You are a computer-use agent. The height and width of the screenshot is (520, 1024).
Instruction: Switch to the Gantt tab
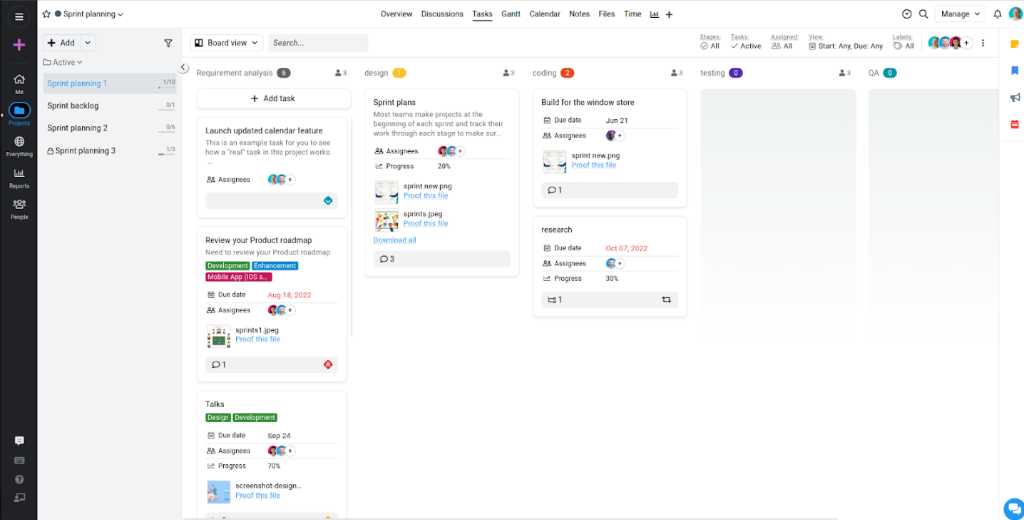(x=511, y=14)
